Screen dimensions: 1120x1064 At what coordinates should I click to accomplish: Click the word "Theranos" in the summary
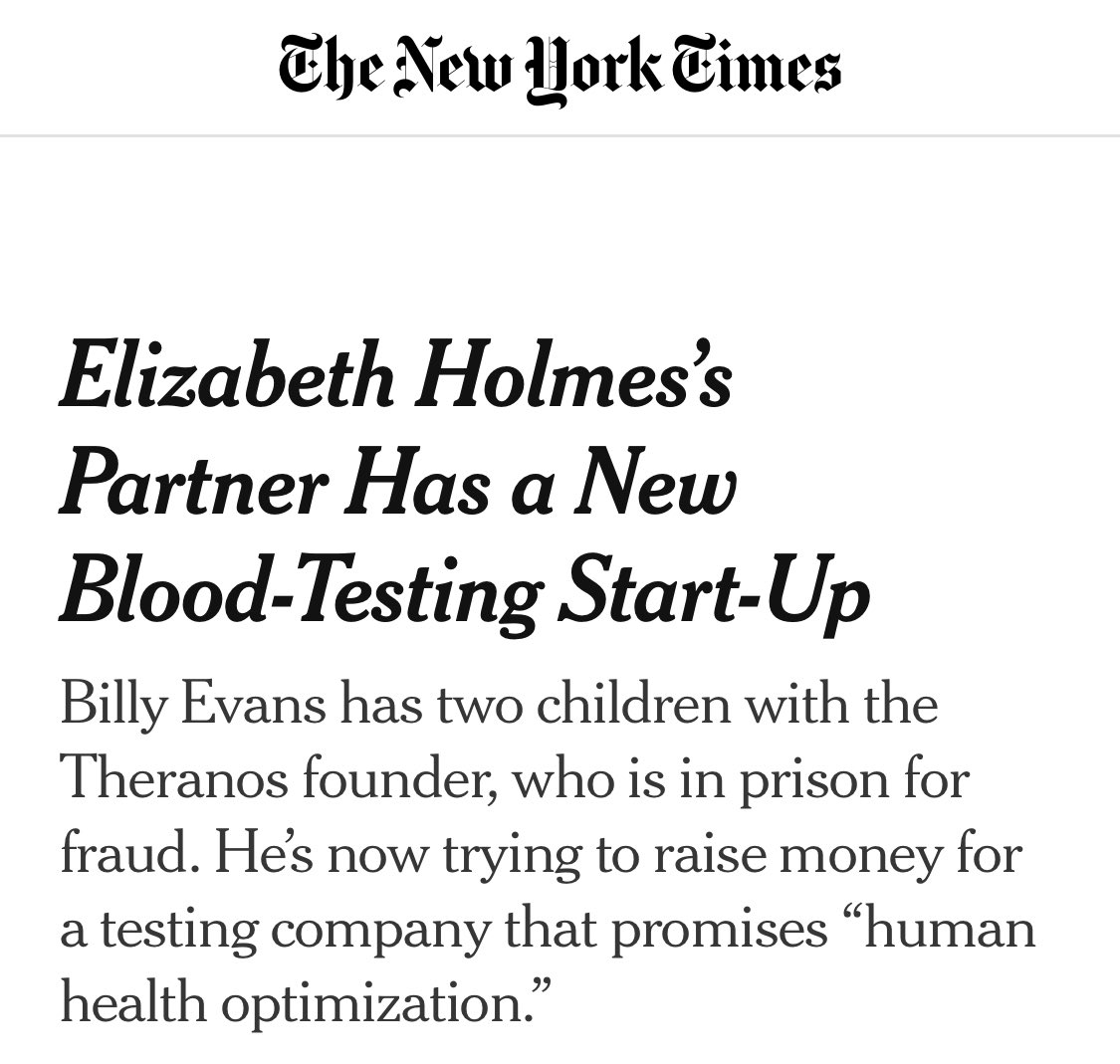175,777
